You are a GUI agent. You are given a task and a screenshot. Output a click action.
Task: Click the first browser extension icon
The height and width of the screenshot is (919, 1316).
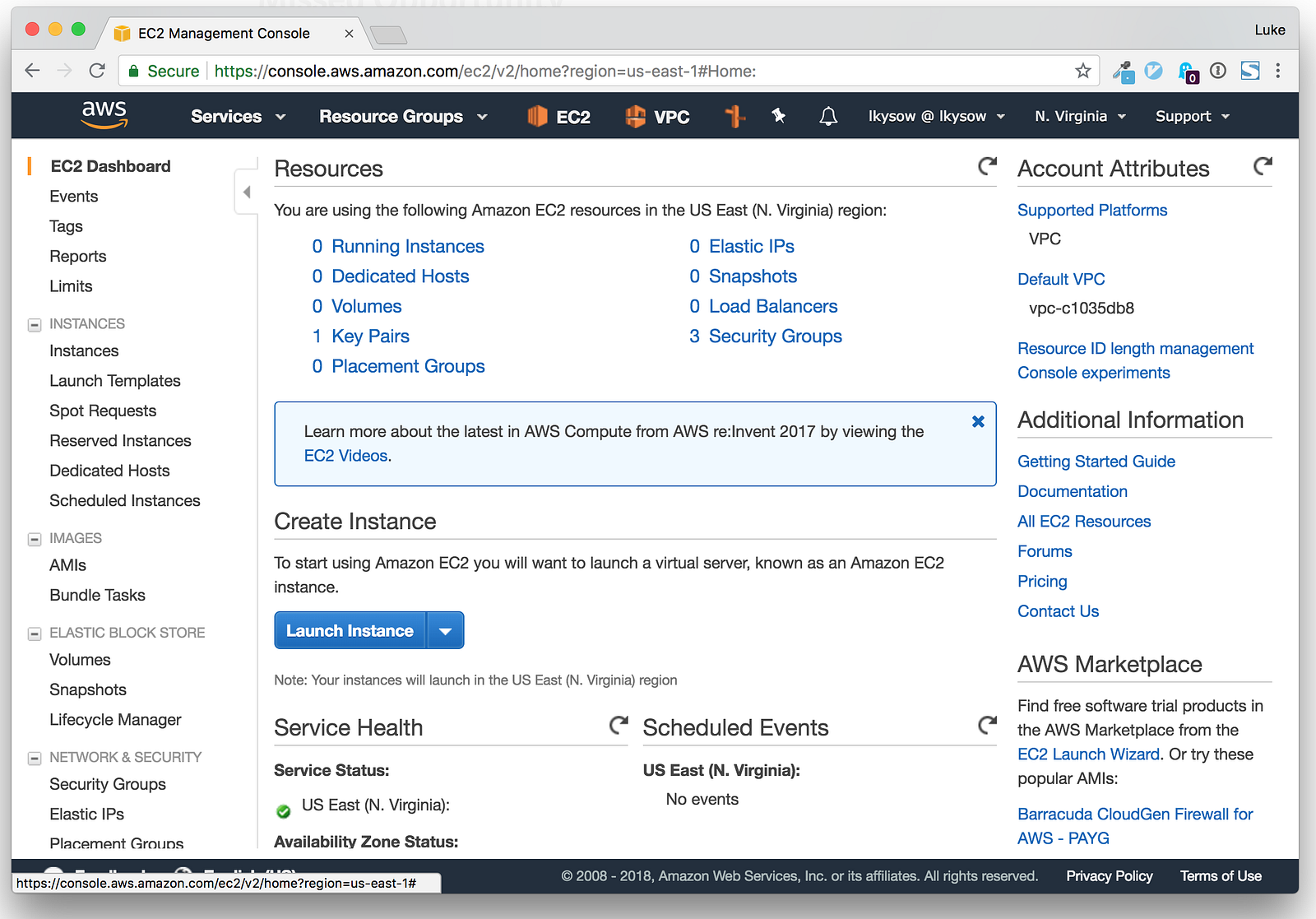tap(1124, 72)
